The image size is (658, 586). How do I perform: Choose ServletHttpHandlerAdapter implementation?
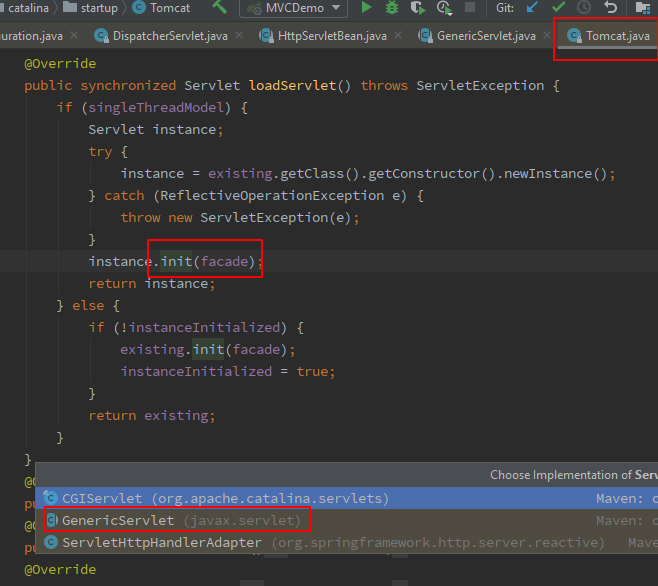pyautogui.click(x=347, y=542)
